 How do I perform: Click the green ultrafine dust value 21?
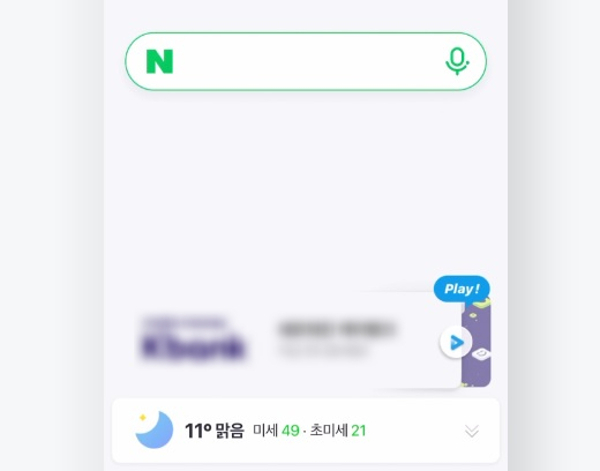[359, 431]
